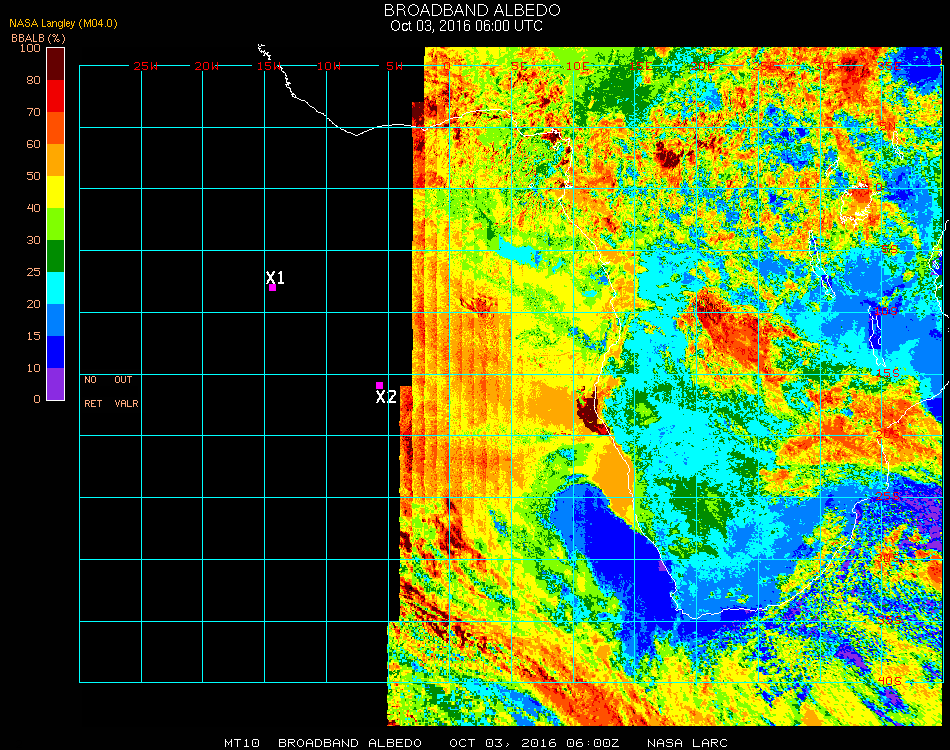This screenshot has width=950, height=750.
Task: Pick the orange-red 60-70 colorbar segment
Action: [x=55, y=128]
